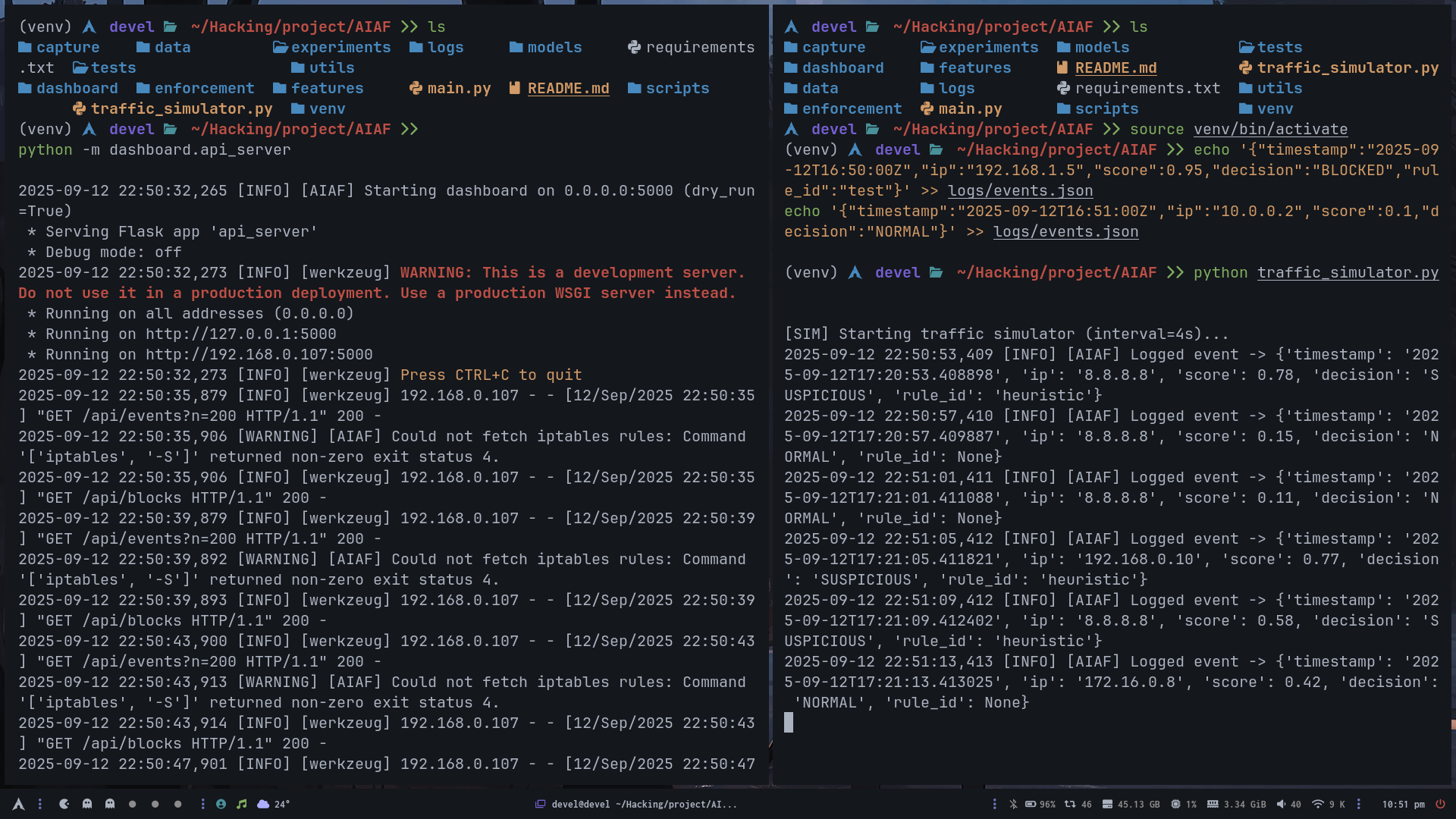Click the http://127.0.0.1:5000 URL
The width and height of the screenshot is (1456, 819).
point(241,334)
